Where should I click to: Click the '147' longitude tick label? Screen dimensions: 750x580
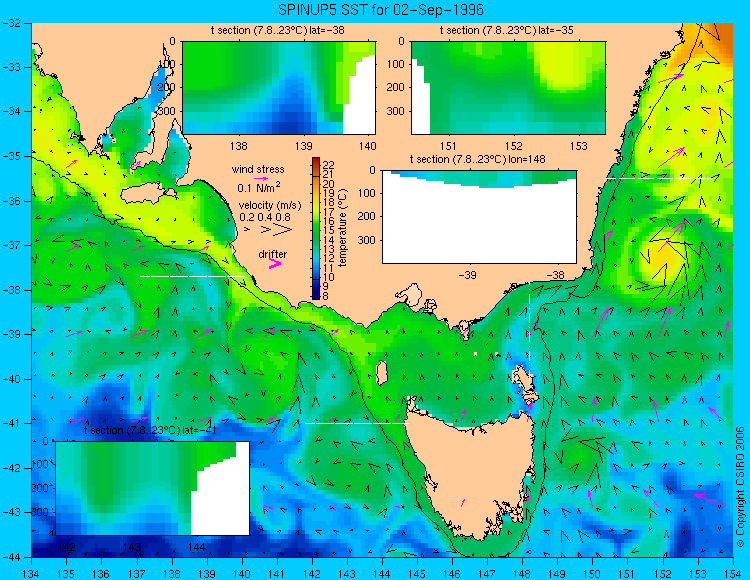pyautogui.click(x=487, y=574)
